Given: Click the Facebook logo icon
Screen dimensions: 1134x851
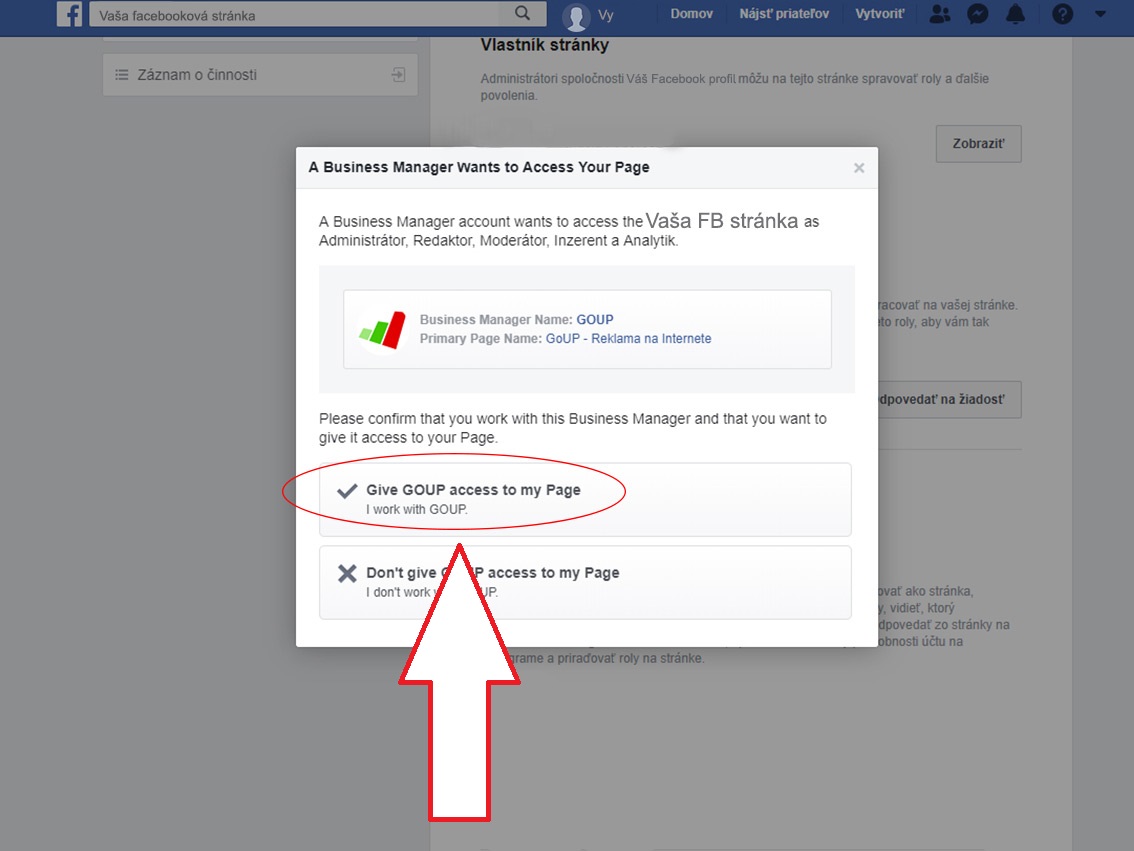Looking at the screenshot, I should 69,14.
